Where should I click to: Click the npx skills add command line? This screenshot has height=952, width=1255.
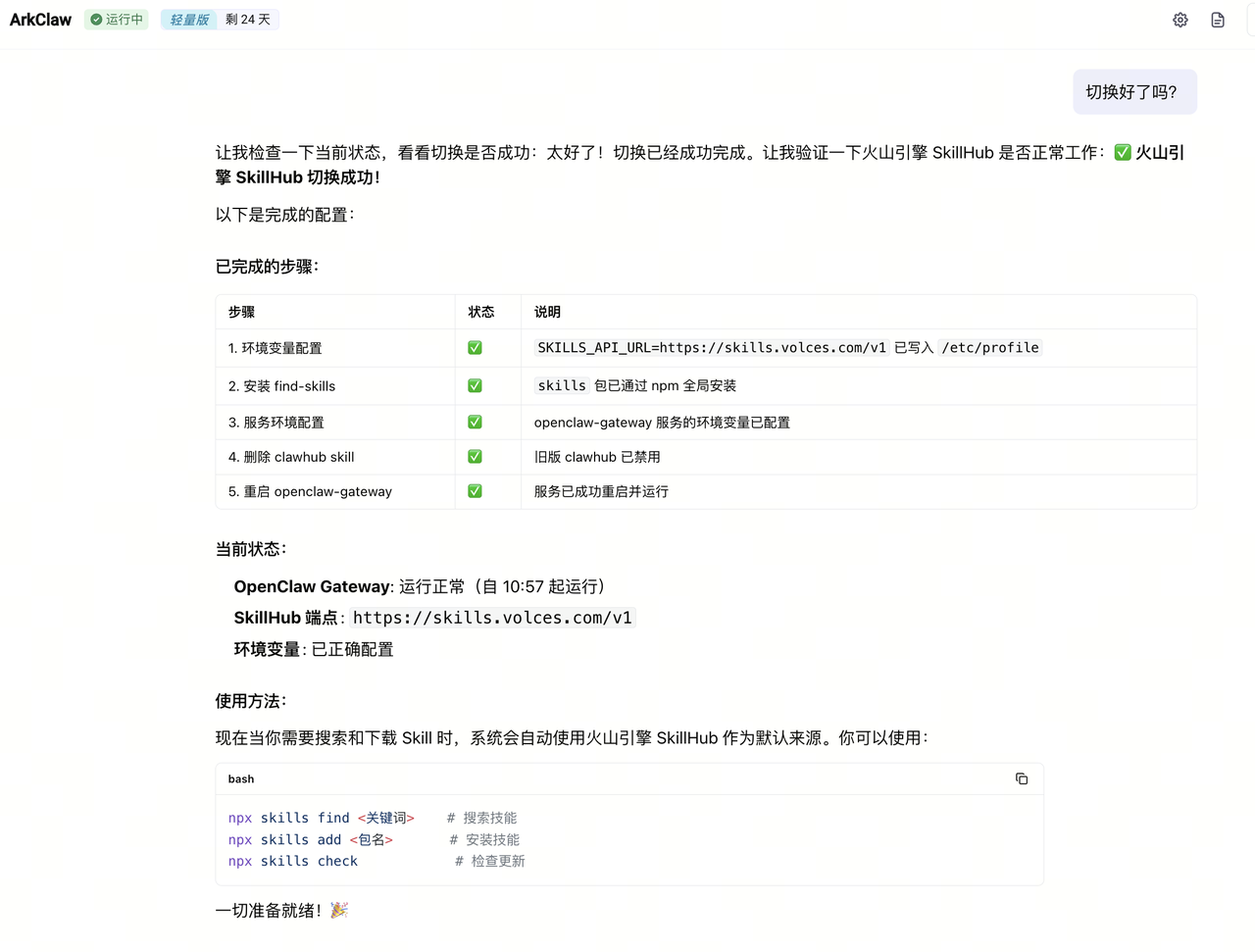tap(374, 839)
